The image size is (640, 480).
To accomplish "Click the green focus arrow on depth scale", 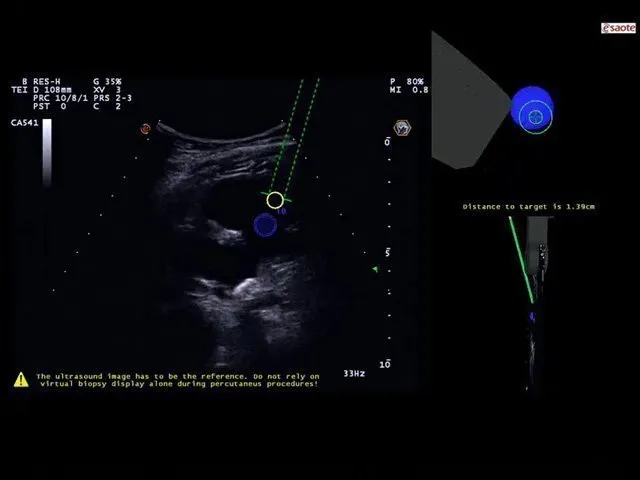I will pos(375,269).
